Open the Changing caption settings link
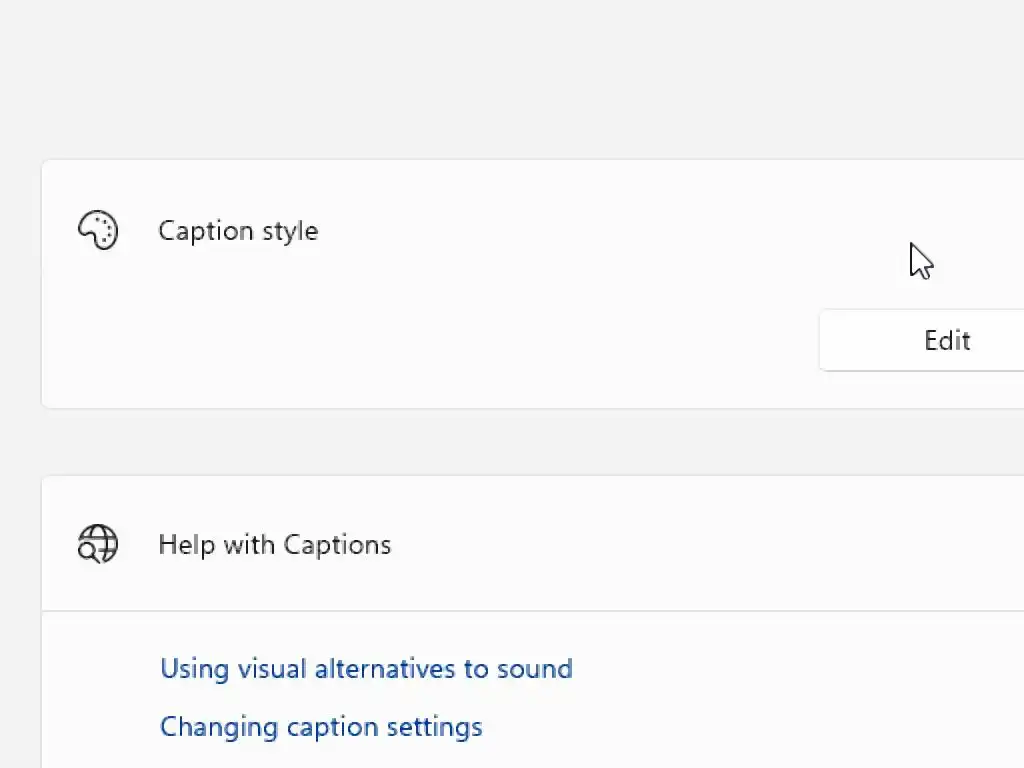The image size is (1024, 768). [x=321, y=726]
